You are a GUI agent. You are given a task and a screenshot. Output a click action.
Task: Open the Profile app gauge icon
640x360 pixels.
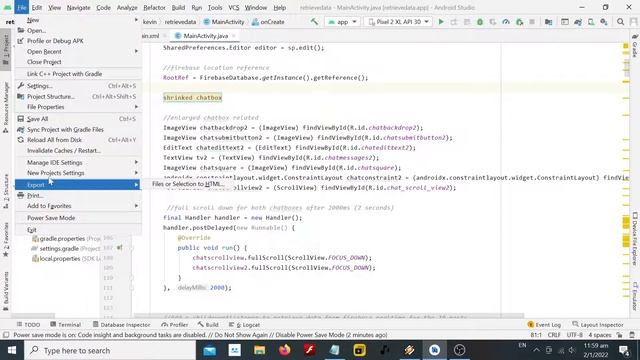pos(506,22)
